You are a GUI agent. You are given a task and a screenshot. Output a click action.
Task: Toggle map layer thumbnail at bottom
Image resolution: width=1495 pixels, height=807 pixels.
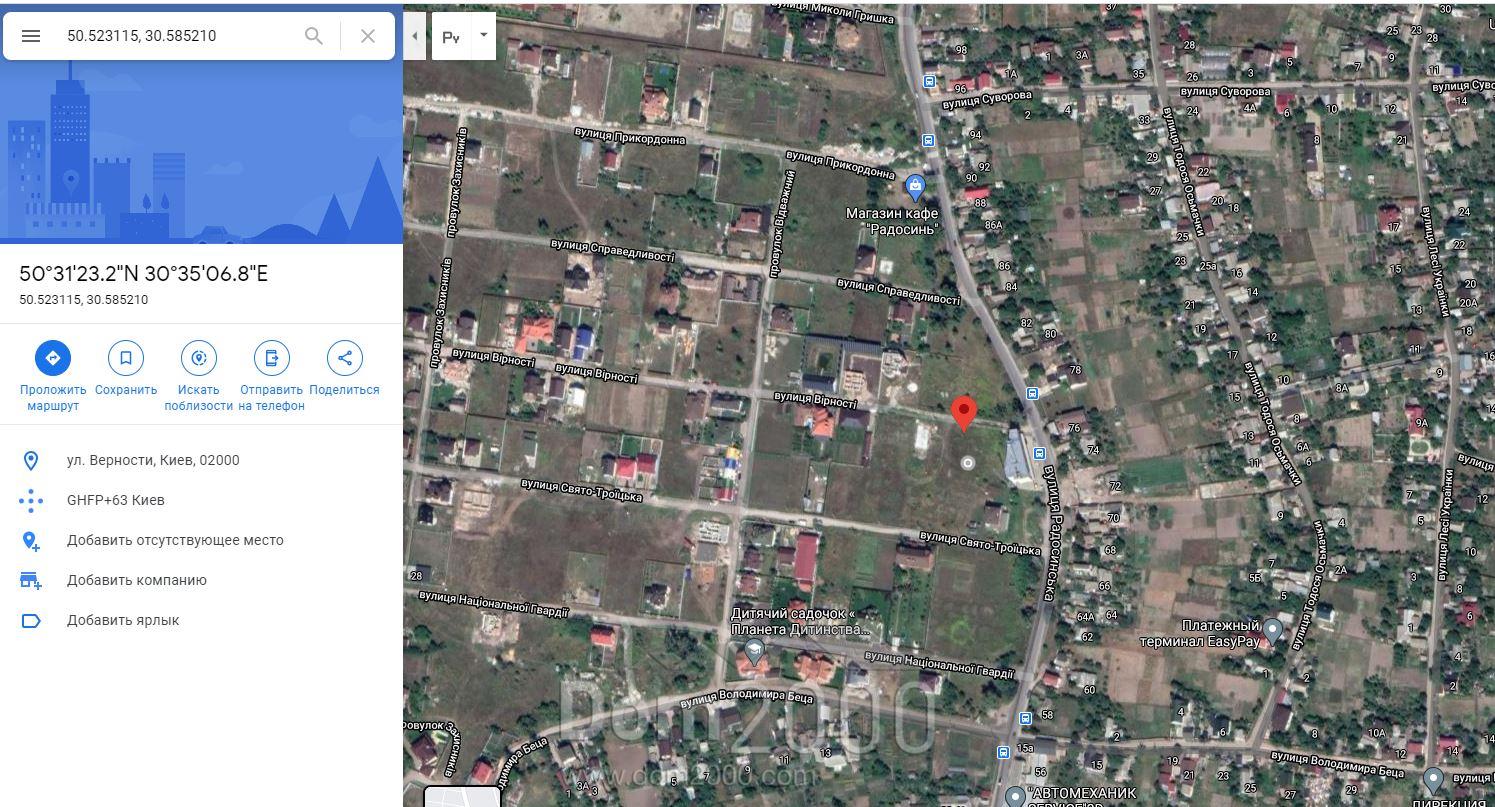462,797
